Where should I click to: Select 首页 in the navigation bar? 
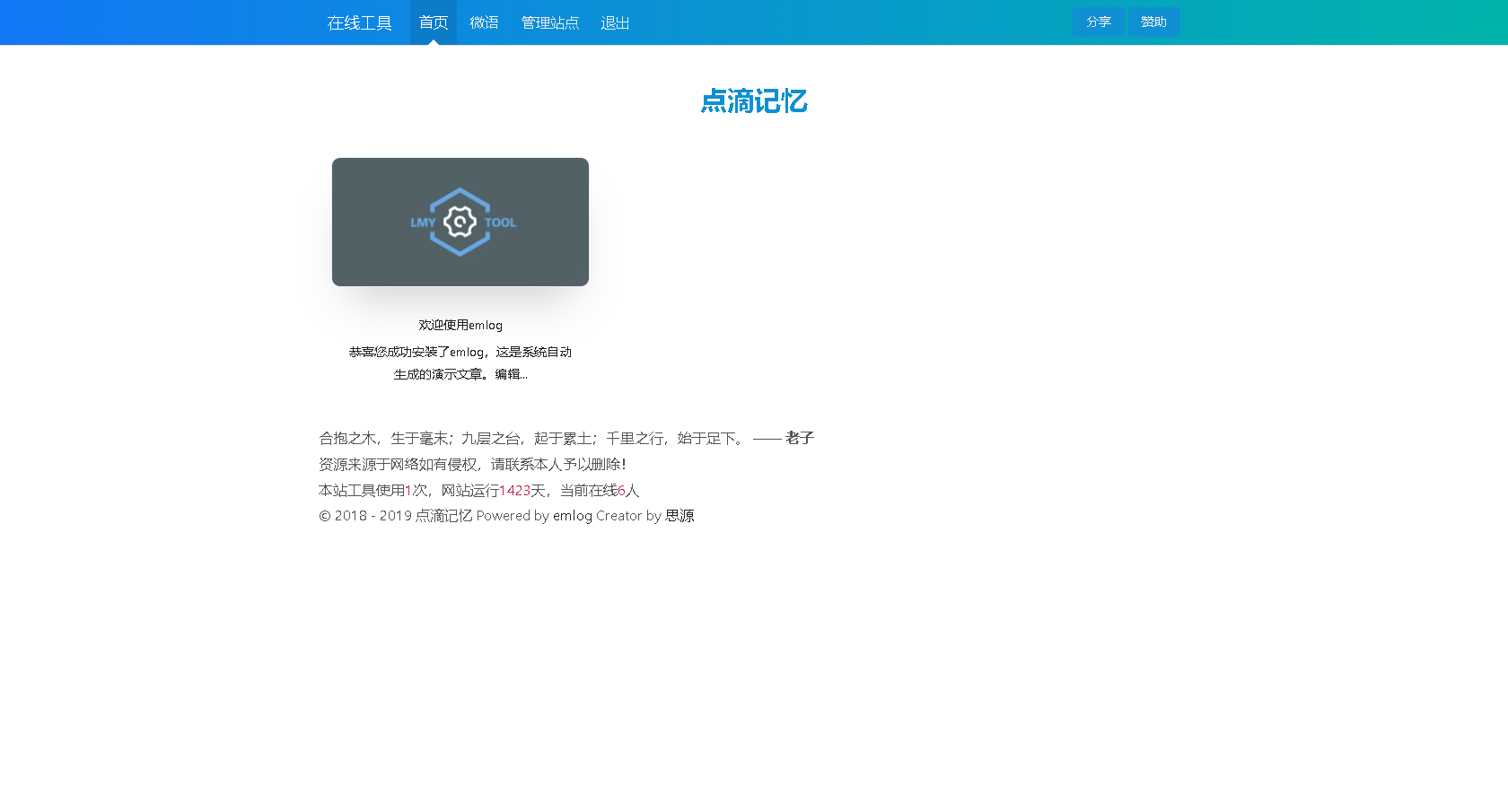tap(433, 22)
